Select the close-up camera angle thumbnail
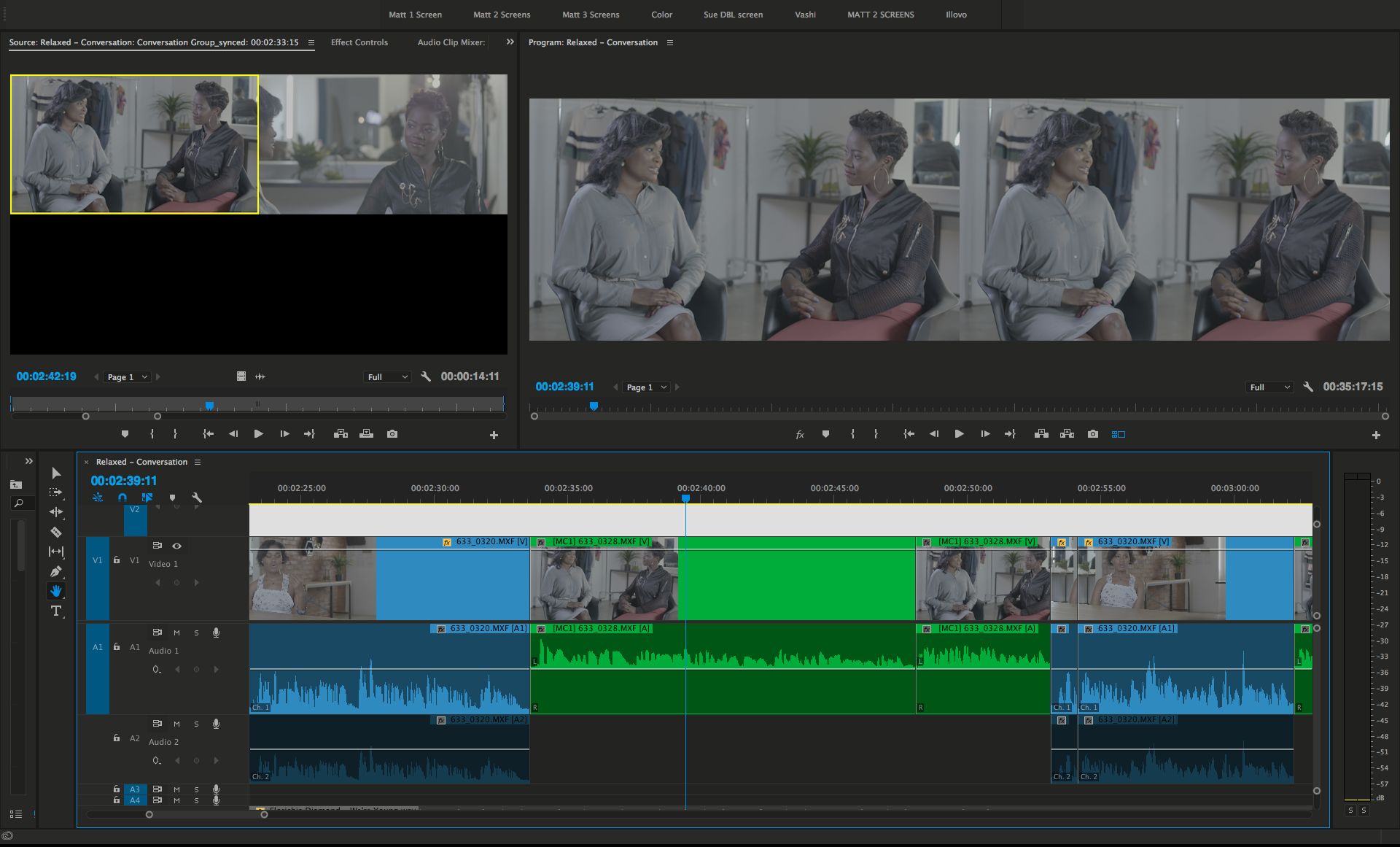 [384, 144]
